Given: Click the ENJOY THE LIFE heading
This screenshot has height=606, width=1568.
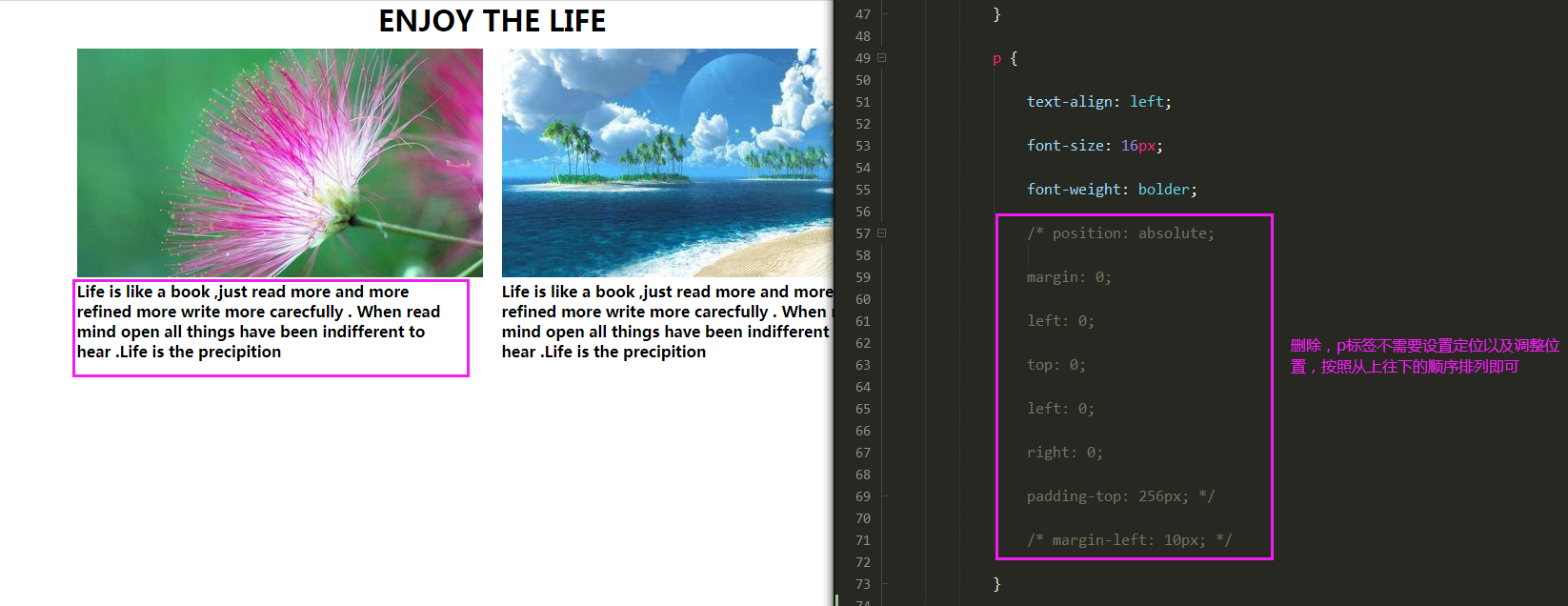Looking at the screenshot, I should pyautogui.click(x=493, y=21).
